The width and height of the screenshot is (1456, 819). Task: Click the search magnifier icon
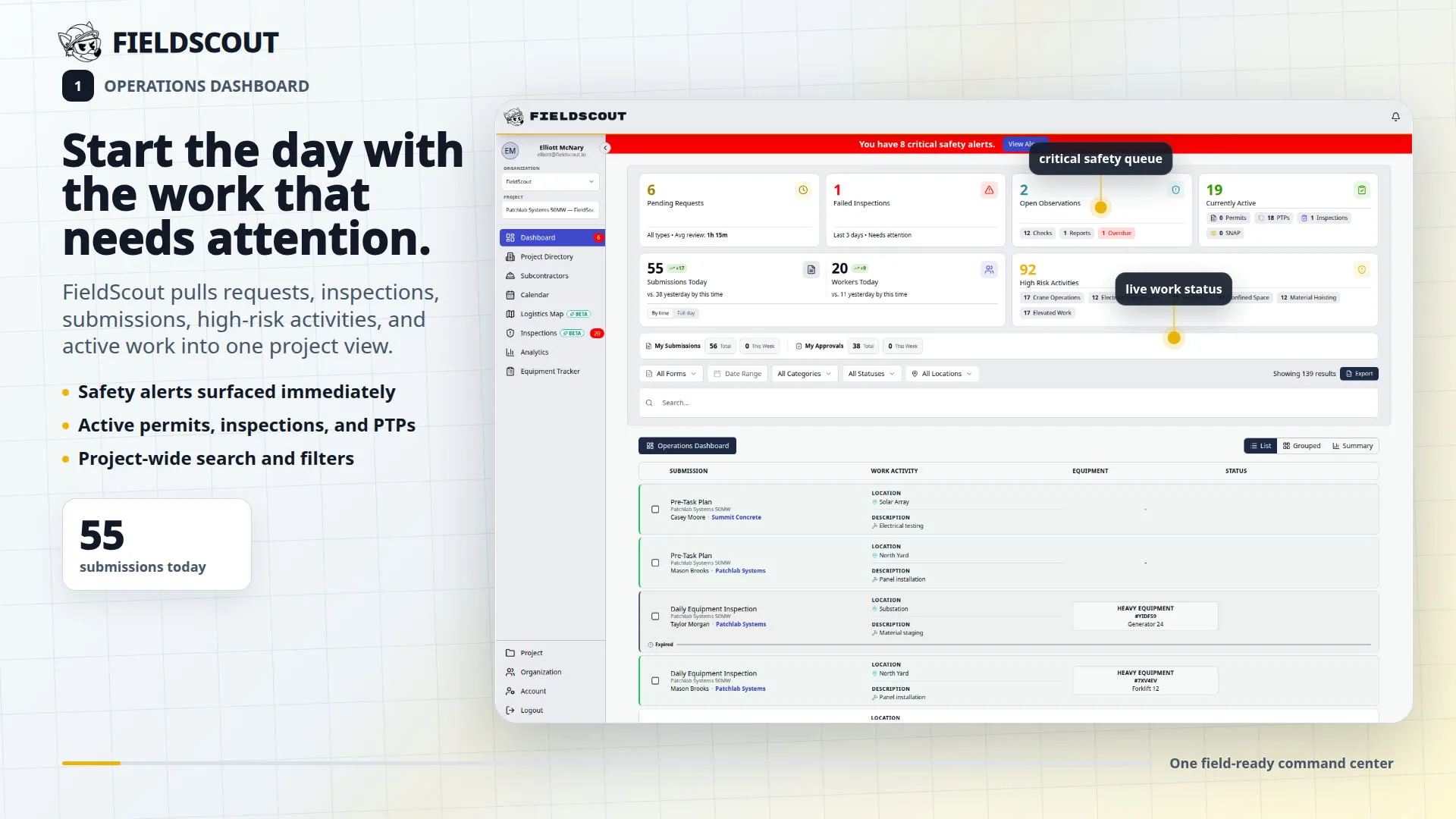[x=649, y=403]
